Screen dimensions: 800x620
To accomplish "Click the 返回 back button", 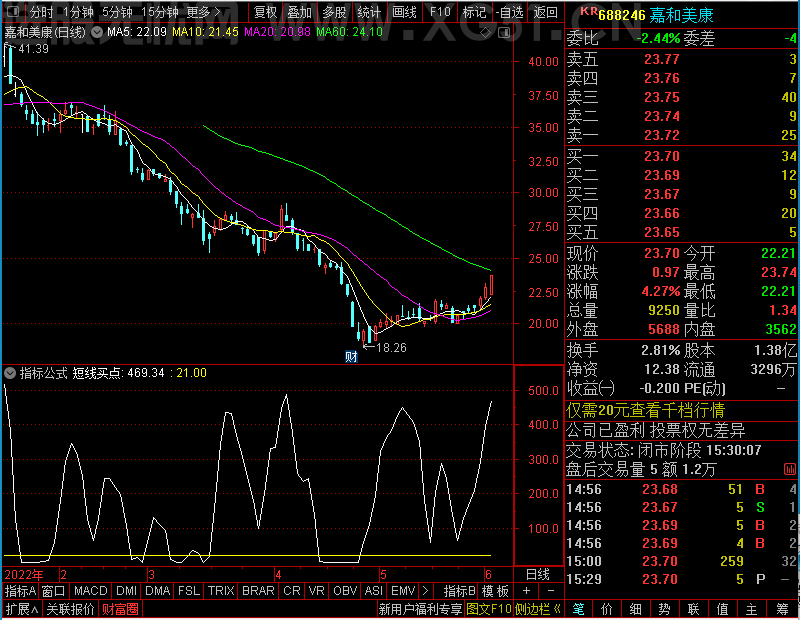I will point(545,11).
